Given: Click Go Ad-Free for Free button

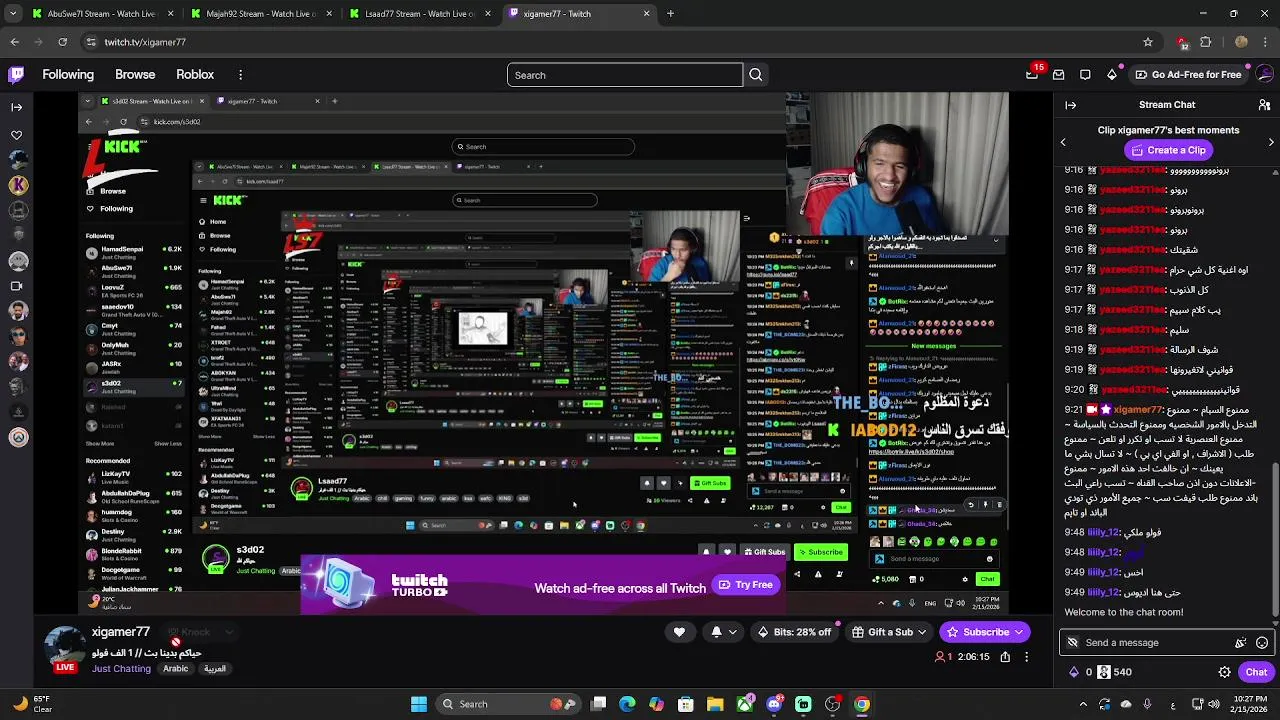Looking at the screenshot, I should click(1187, 75).
